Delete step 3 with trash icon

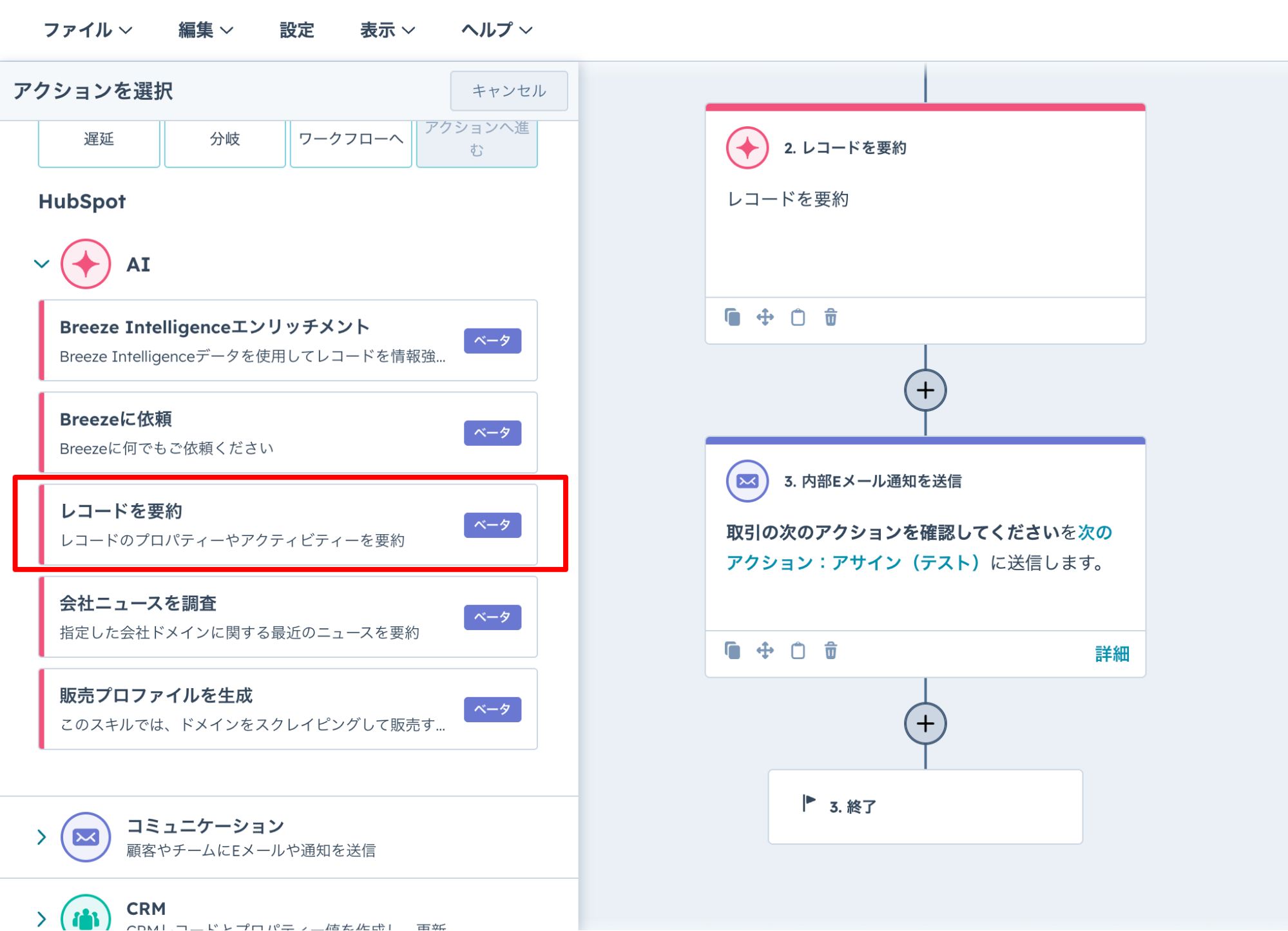point(831,650)
